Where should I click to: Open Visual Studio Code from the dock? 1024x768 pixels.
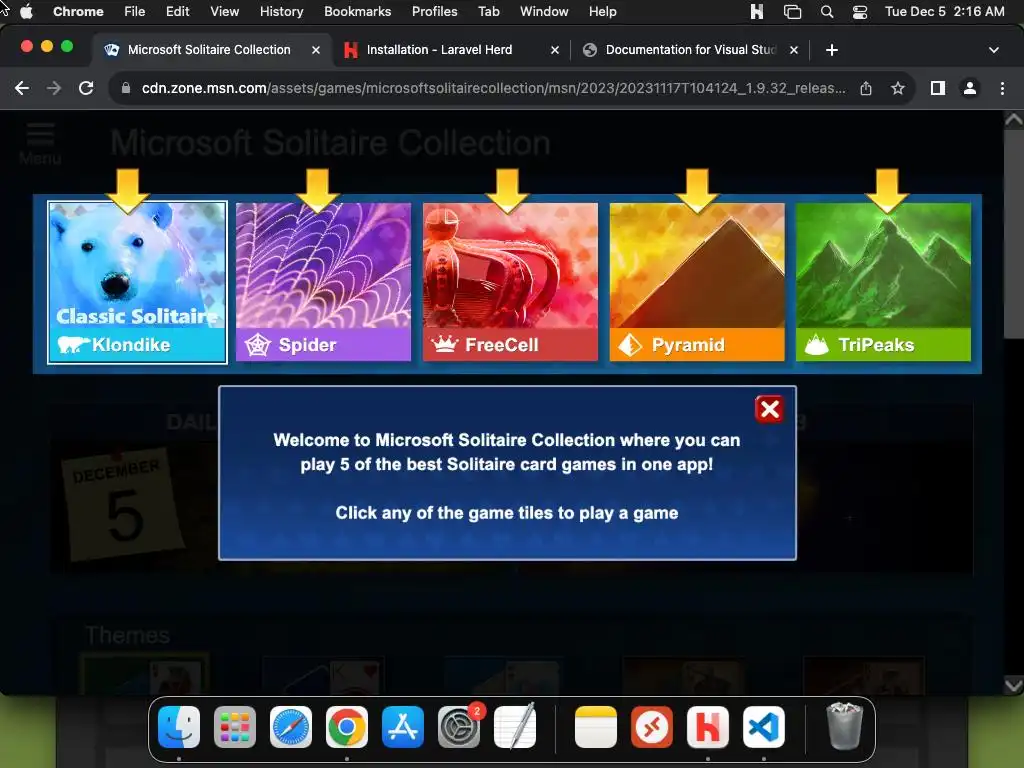(x=764, y=727)
